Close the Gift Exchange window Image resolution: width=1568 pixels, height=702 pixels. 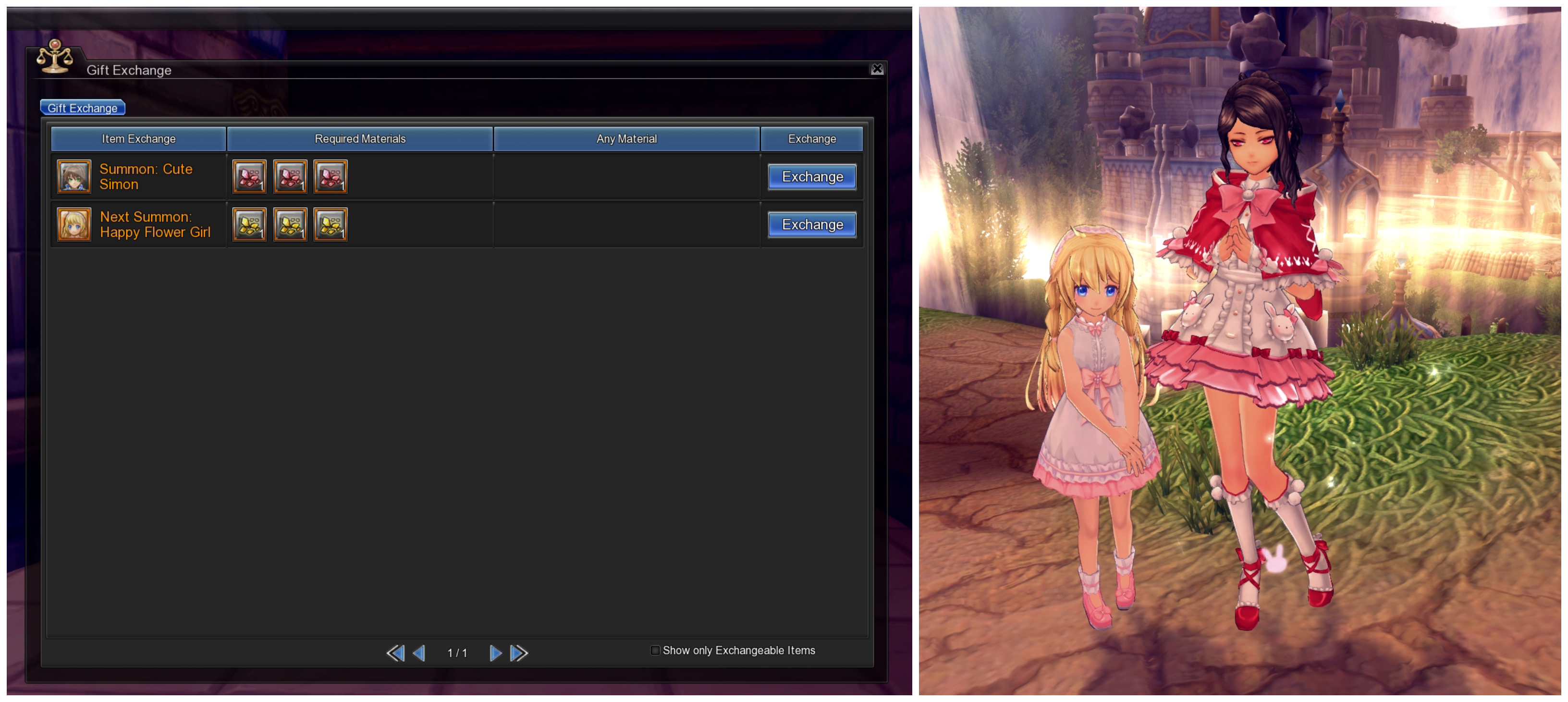click(877, 69)
